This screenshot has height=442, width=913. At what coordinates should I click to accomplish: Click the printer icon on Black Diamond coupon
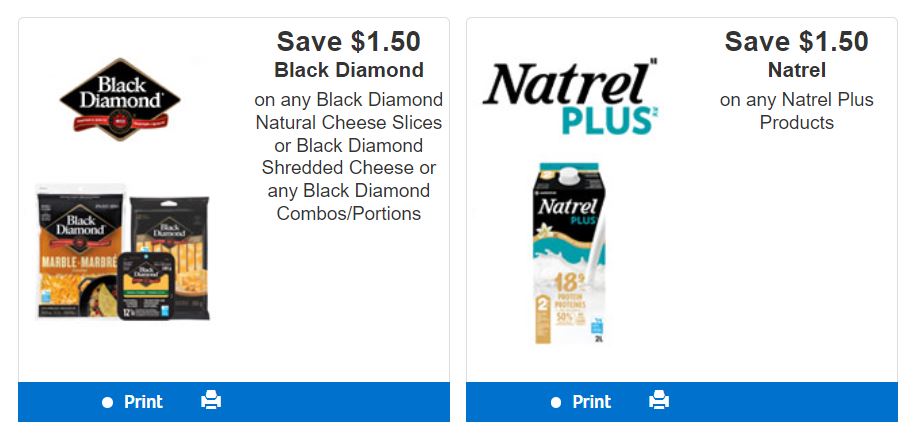click(211, 400)
